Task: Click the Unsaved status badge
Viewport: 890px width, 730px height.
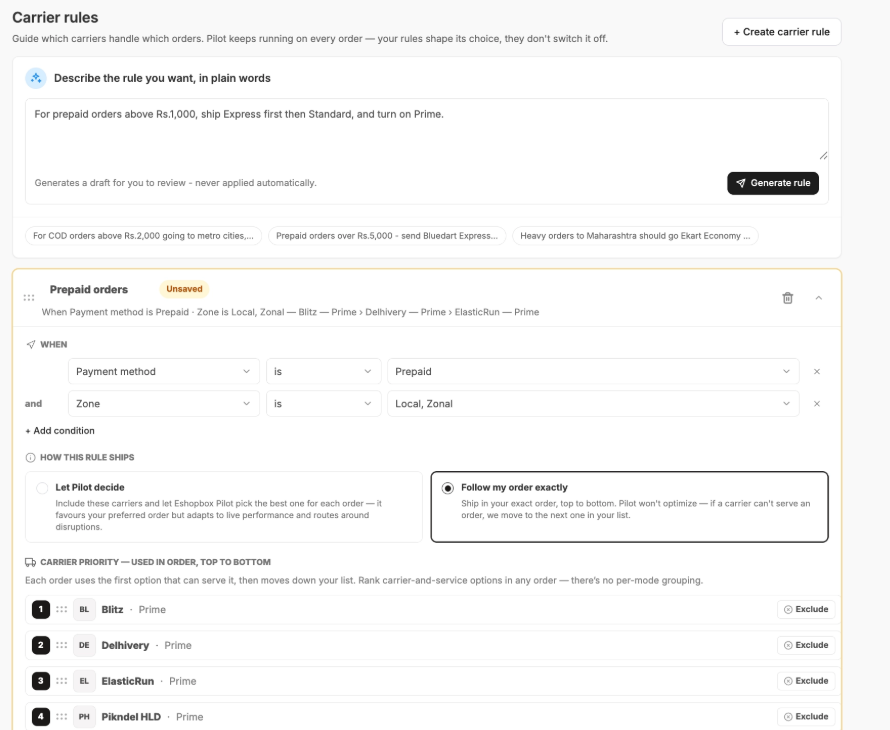Action: (x=184, y=289)
